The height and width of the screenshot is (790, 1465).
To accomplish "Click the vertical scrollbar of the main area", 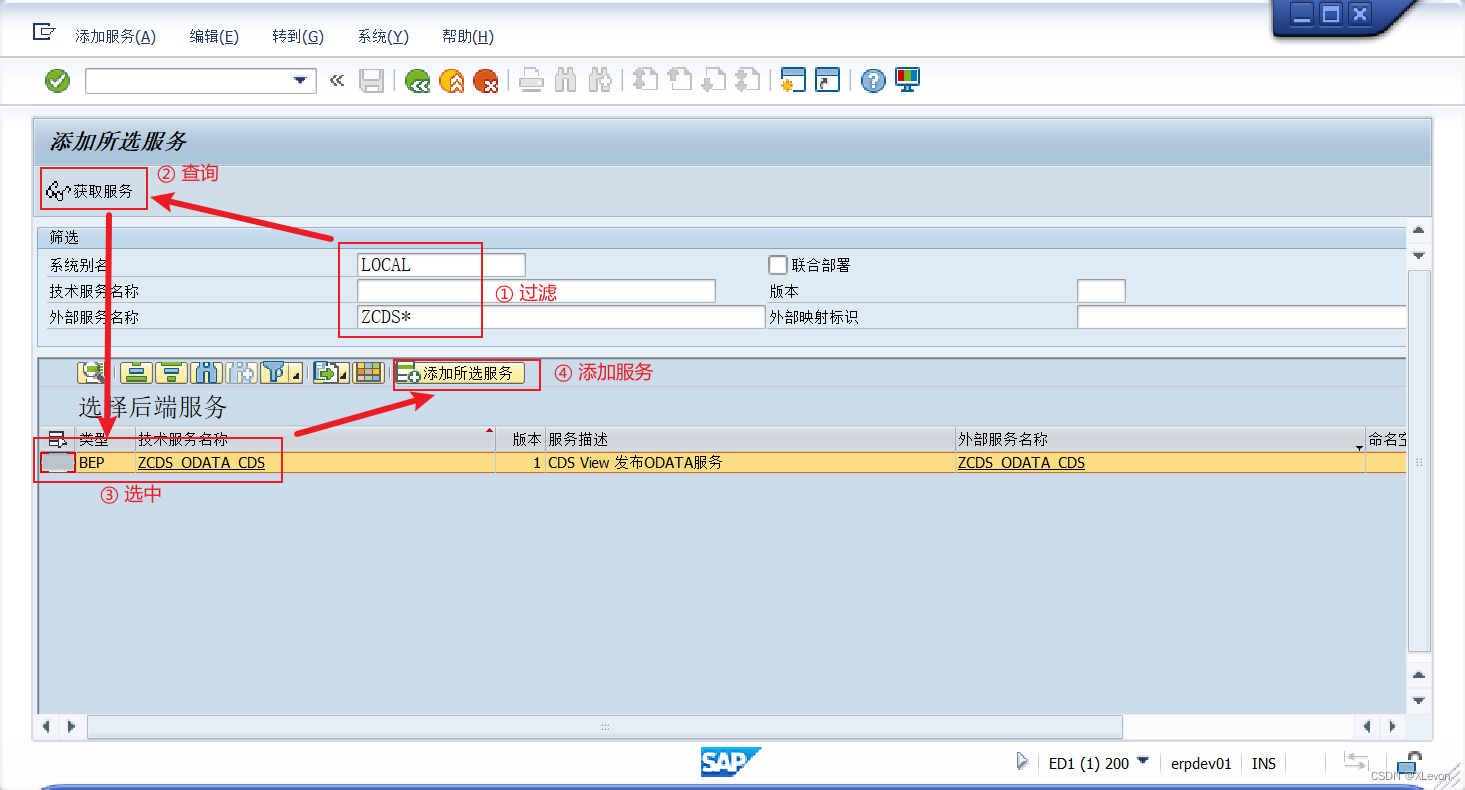I will click(x=1418, y=460).
